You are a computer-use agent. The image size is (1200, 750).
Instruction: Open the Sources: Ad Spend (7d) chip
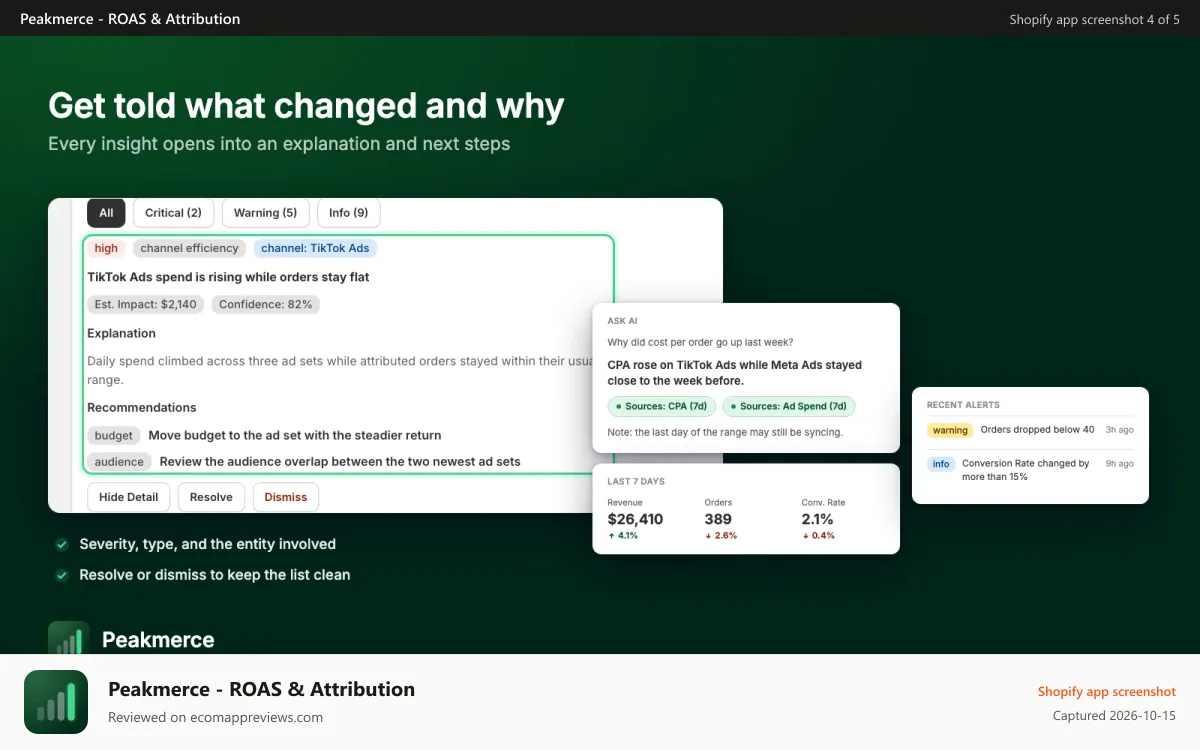point(788,406)
